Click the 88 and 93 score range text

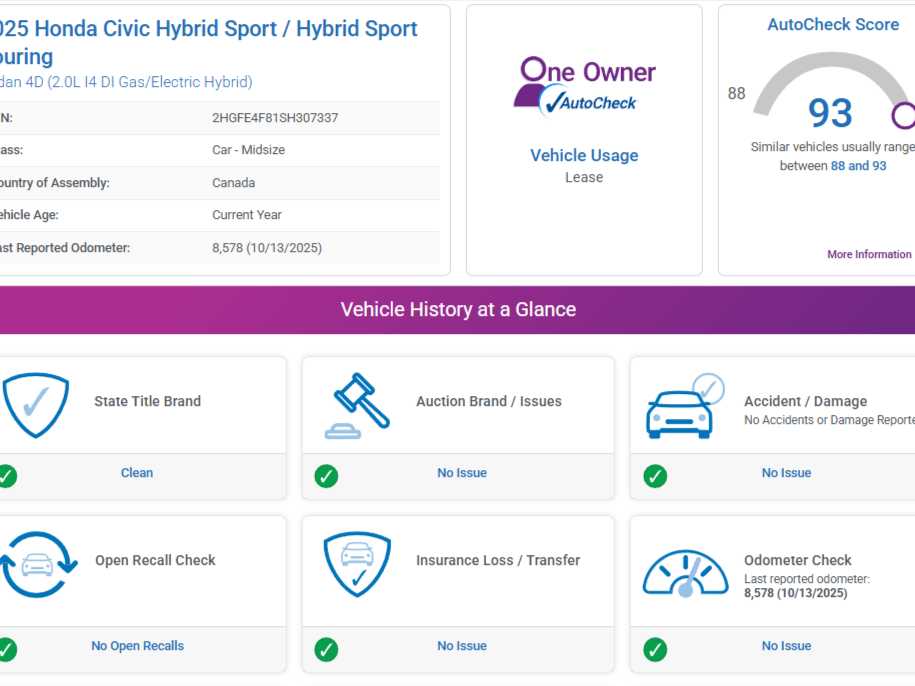pyautogui.click(x=858, y=166)
